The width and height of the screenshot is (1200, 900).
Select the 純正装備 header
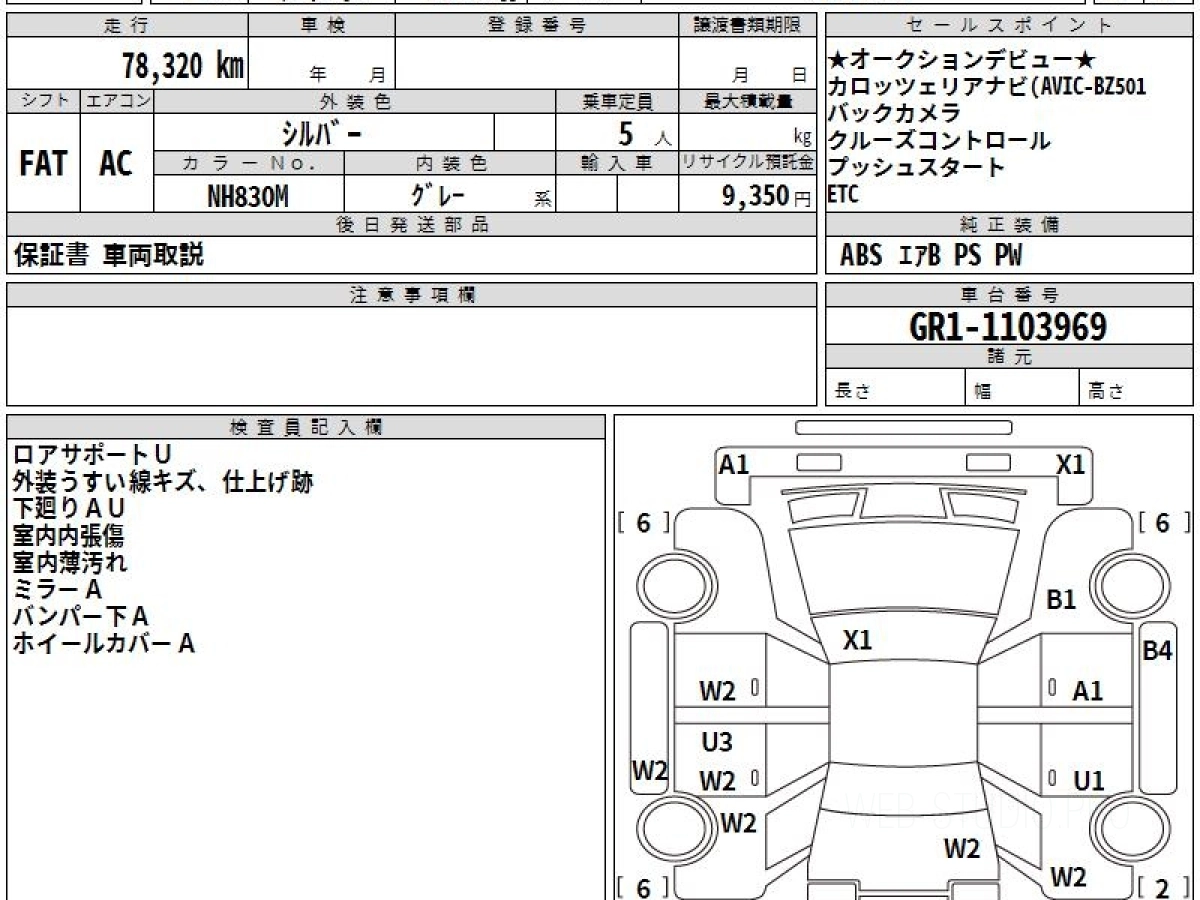(1010, 225)
